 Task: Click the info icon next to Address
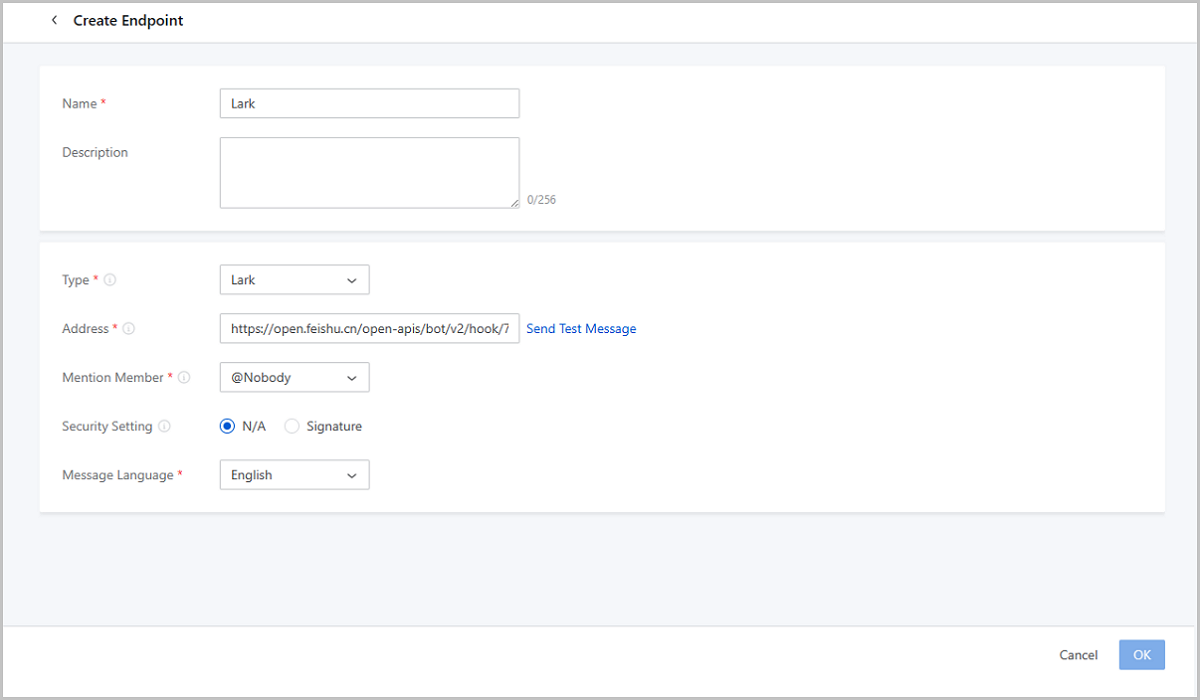(x=129, y=328)
